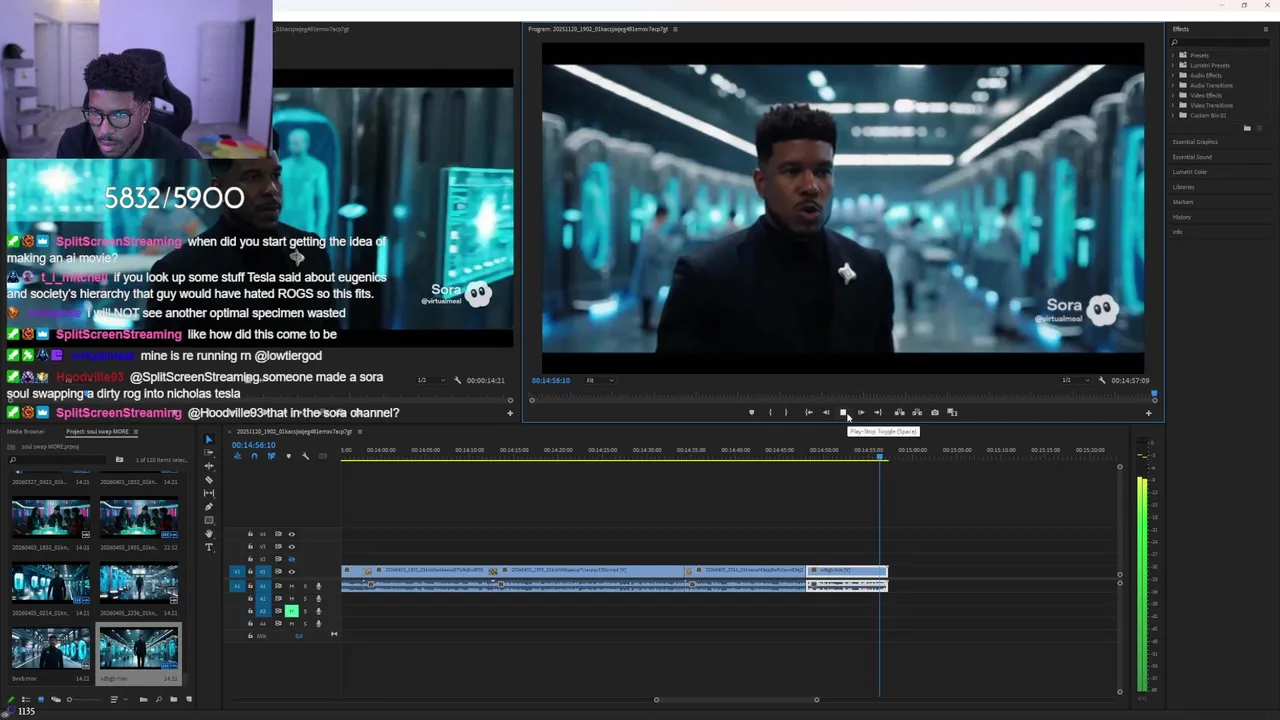Add marker in Program monitor transport
The height and width of the screenshot is (720, 1280).
752,412
